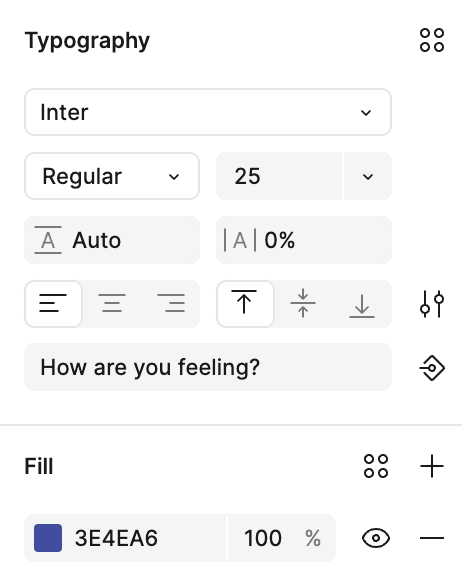The height and width of the screenshot is (568, 462).
Task: Click the apply variable icon beside text content
Action: pos(432,368)
